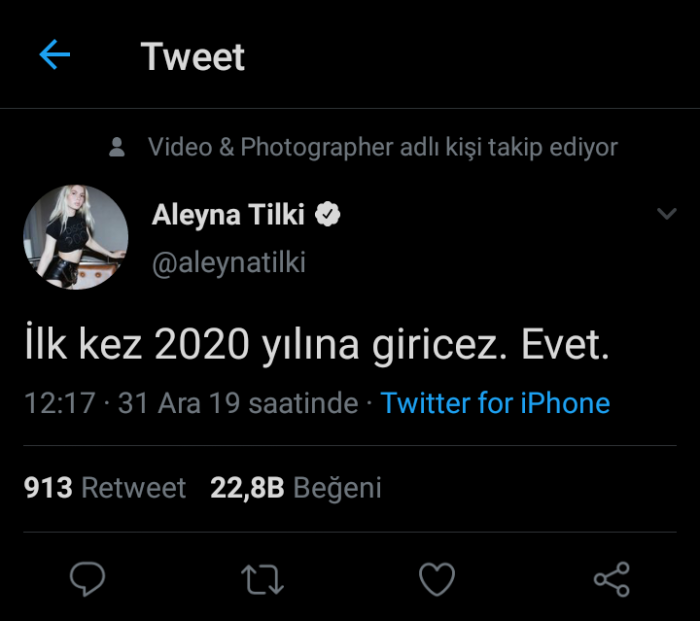Viewport: 700px width, 621px height.
Task: Open the Twitter for iPhone source link
Action: tap(495, 403)
